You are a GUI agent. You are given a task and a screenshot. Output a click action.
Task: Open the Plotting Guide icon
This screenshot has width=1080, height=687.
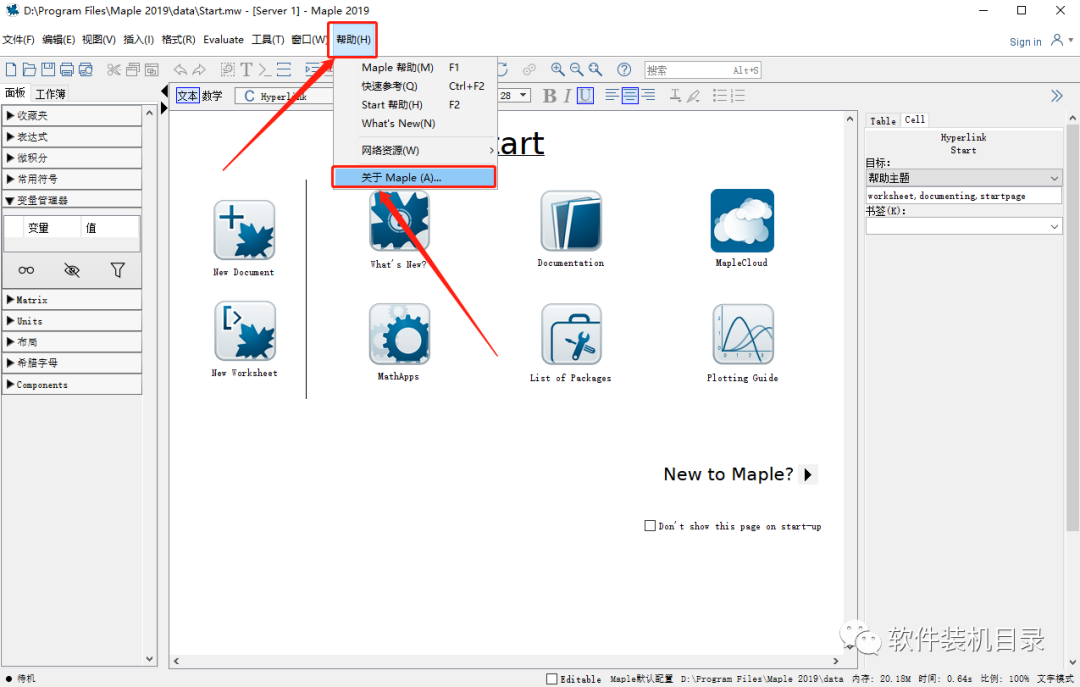click(742, 334)
